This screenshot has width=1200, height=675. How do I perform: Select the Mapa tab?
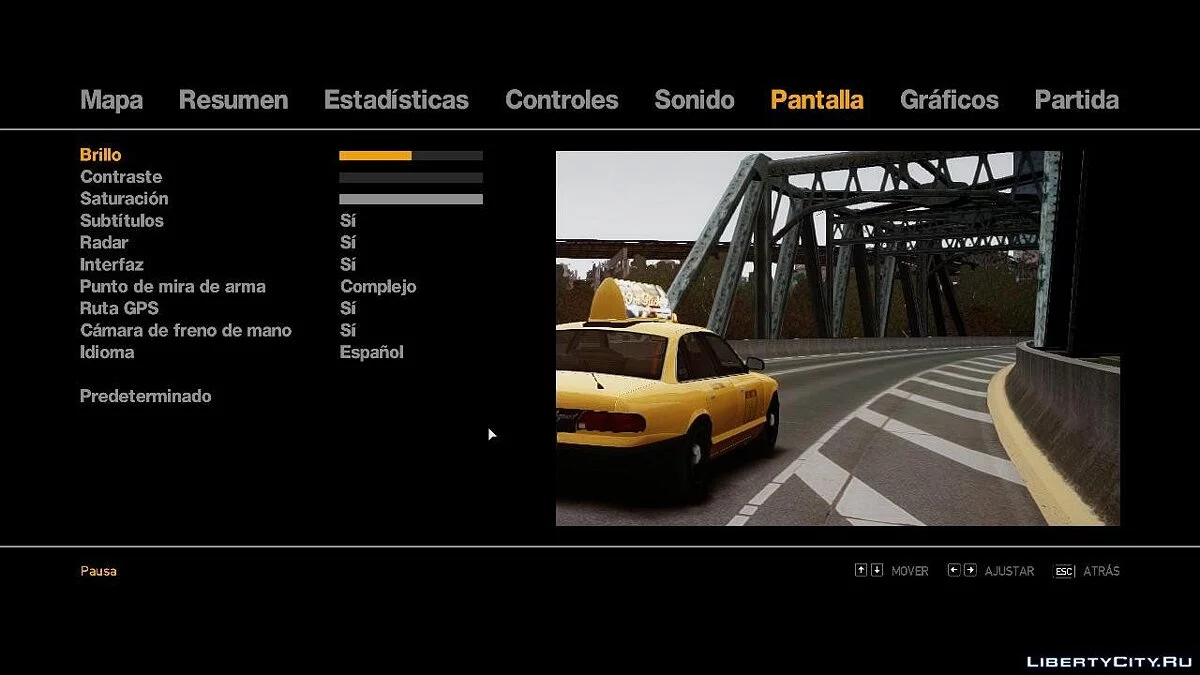[x=111, y=100]
